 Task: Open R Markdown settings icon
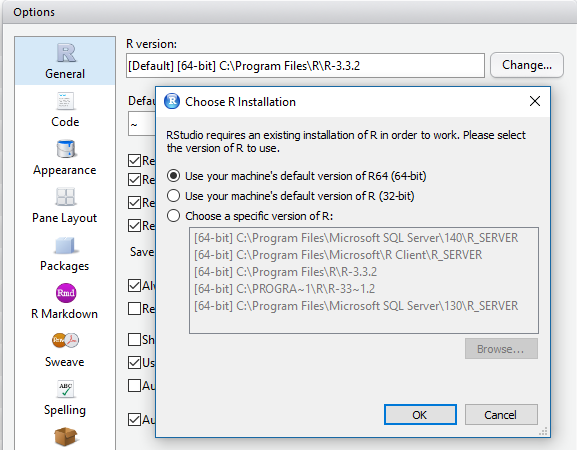[66, 293]
